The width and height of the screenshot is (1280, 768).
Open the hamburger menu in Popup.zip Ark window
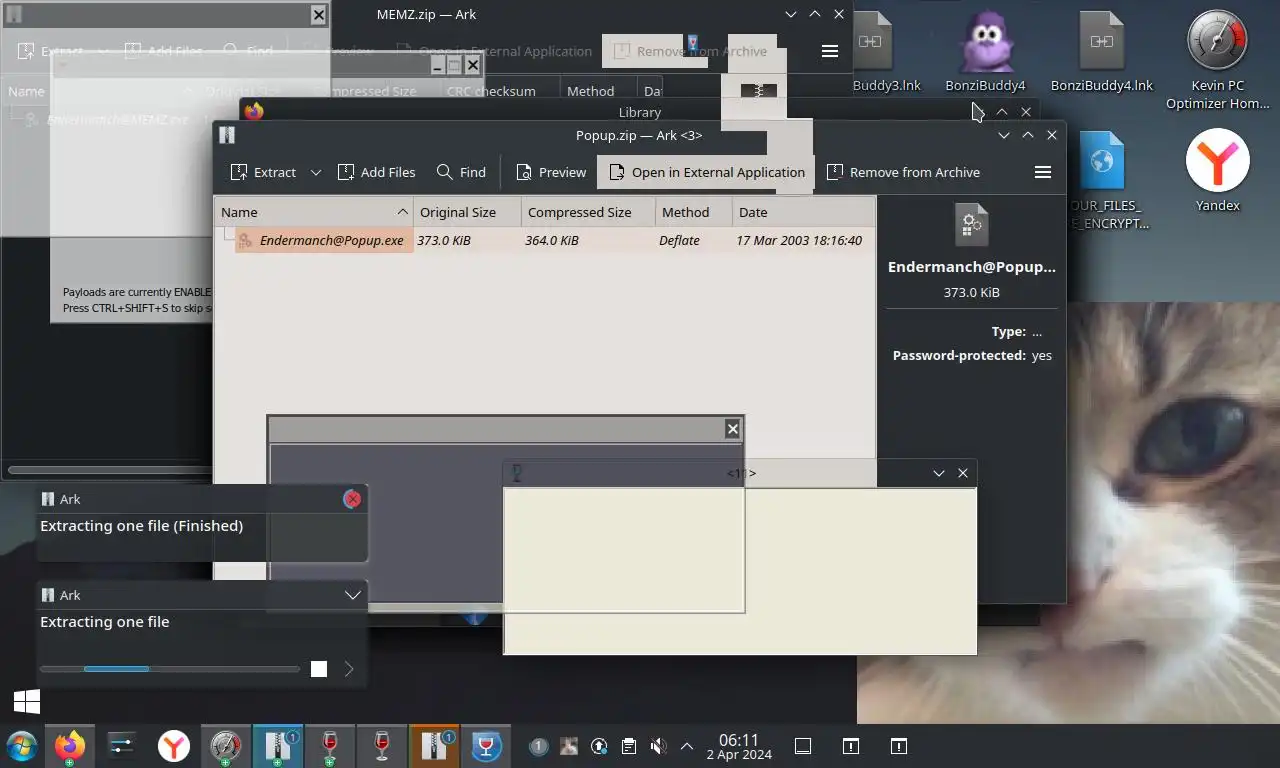[x=1043, y=172]
